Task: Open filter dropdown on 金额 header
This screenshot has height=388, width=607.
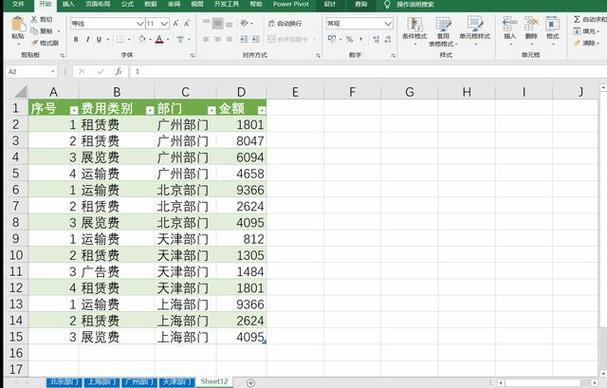Action: tap(262, 111)
